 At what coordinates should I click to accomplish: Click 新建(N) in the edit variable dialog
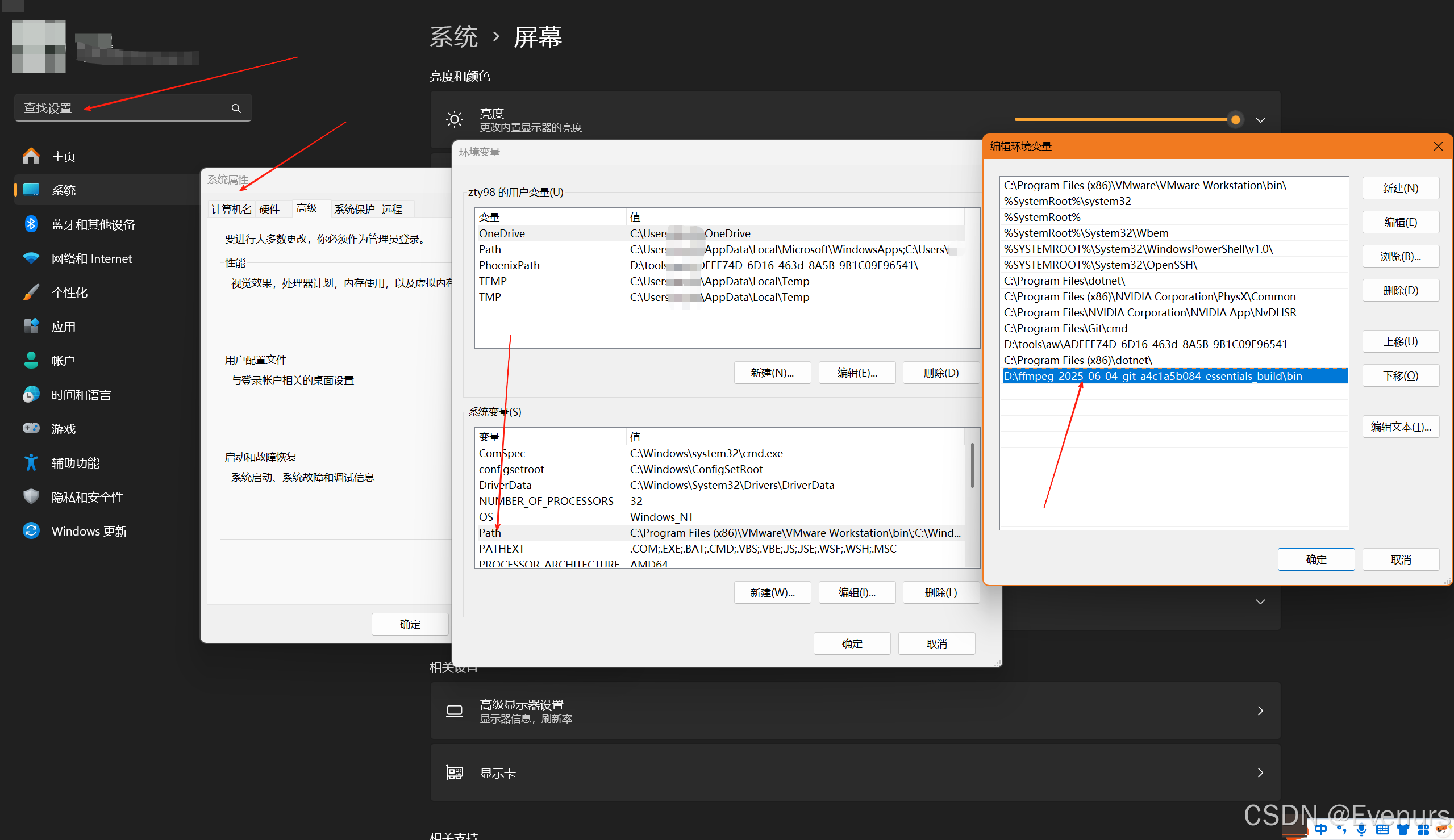click(x=1400, y=188)
